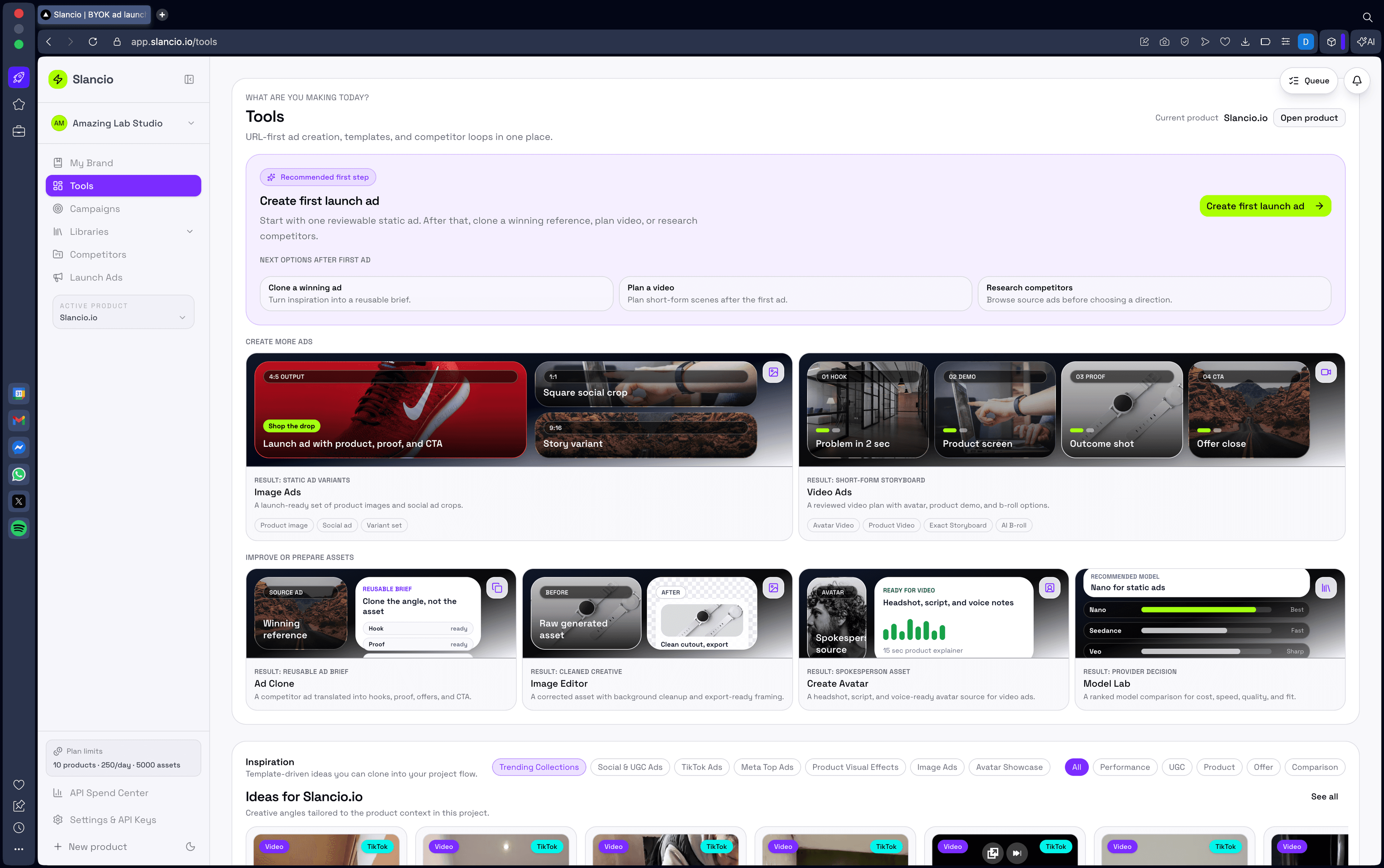
Task: Click the Ad Clone copy icon
Action: [x=497, y=588]
